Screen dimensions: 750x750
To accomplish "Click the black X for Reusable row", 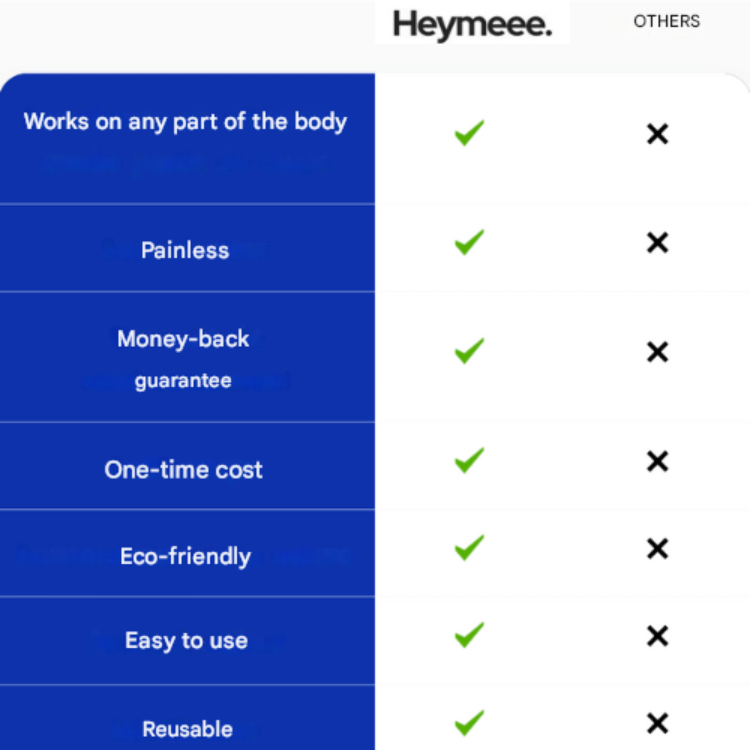I will [657, 724].
